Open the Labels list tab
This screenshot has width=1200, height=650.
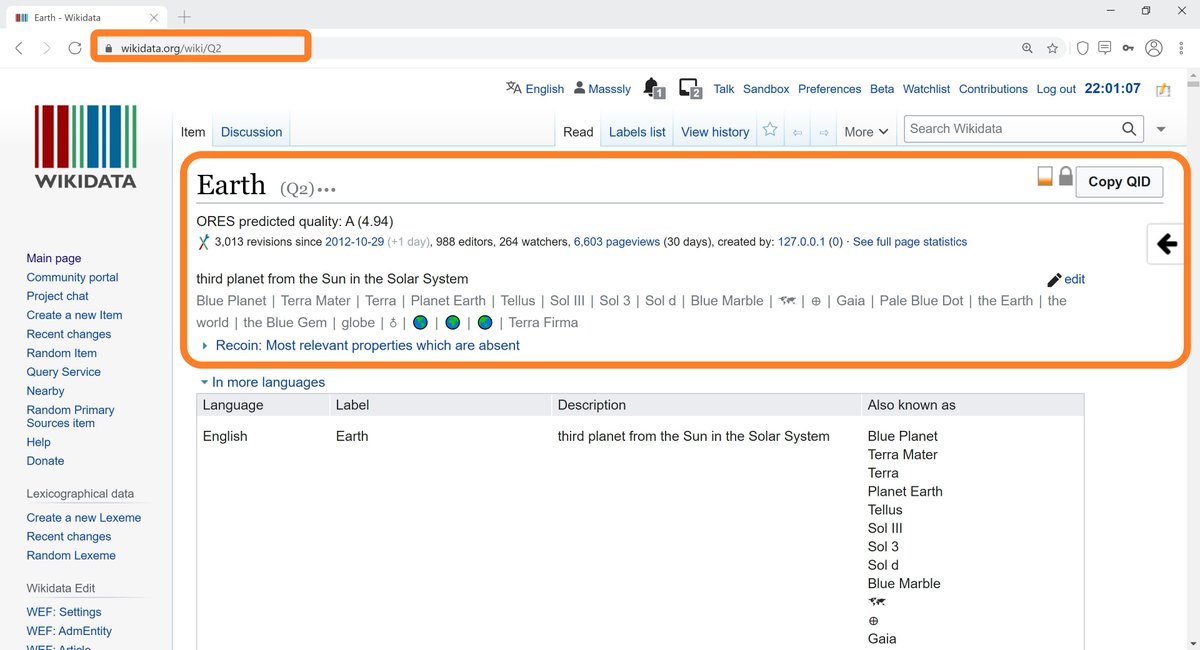click(x=637, y=132)
